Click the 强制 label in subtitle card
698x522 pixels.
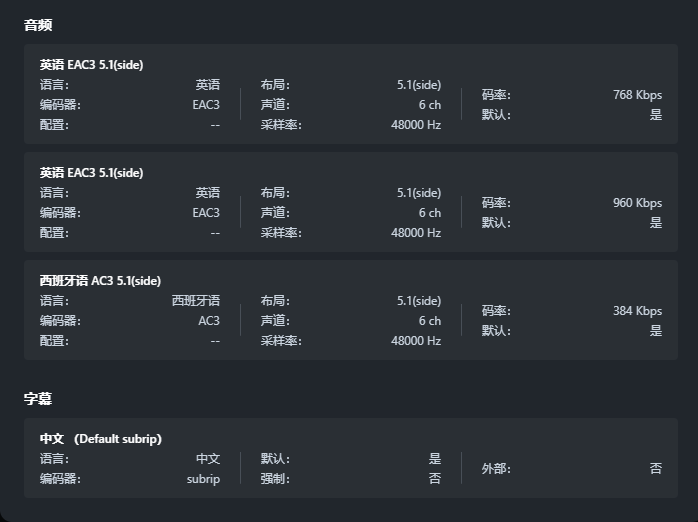coord(275,479)
